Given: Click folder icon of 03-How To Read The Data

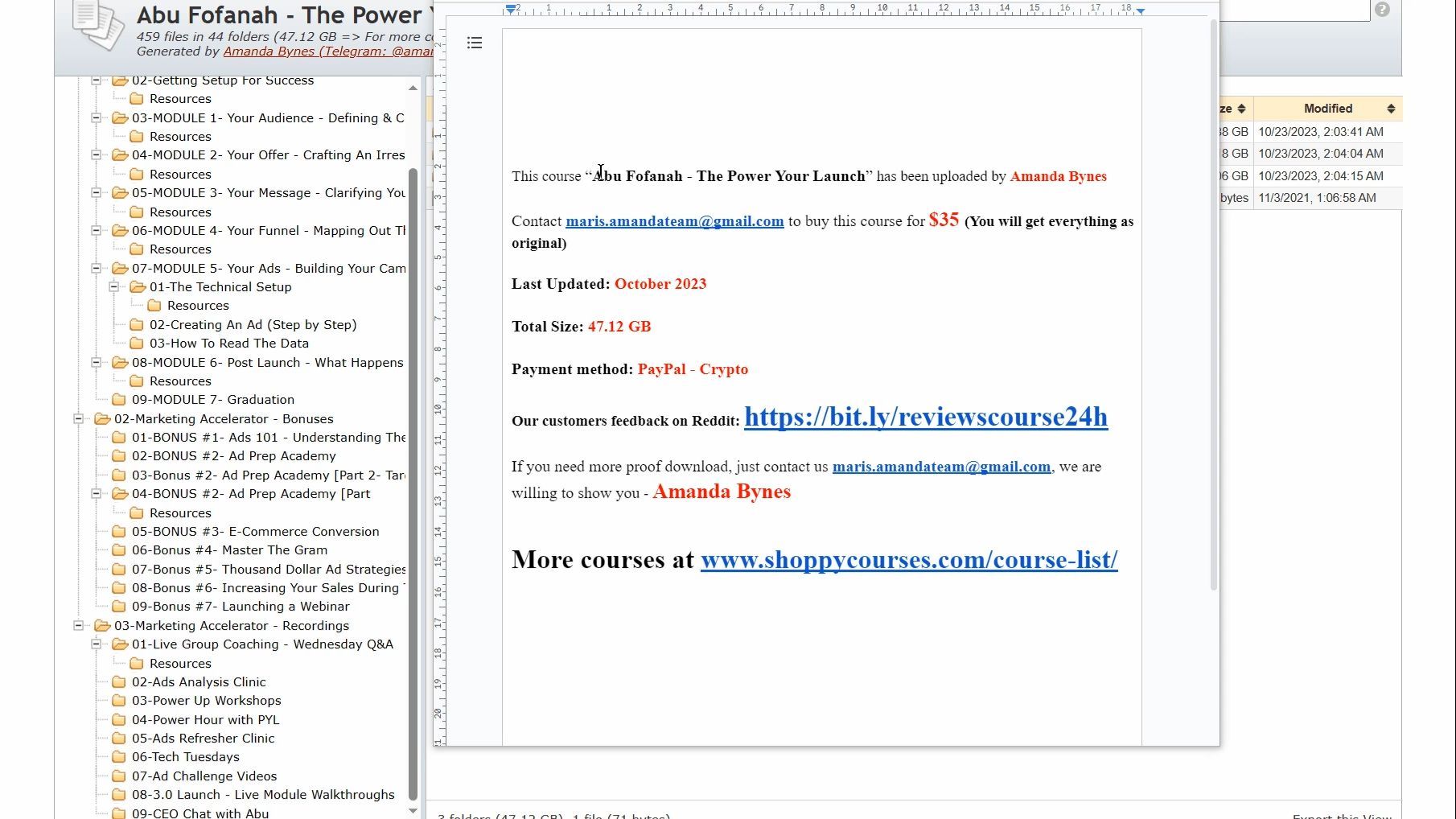Looking at the screenshot, I should 137,344.
